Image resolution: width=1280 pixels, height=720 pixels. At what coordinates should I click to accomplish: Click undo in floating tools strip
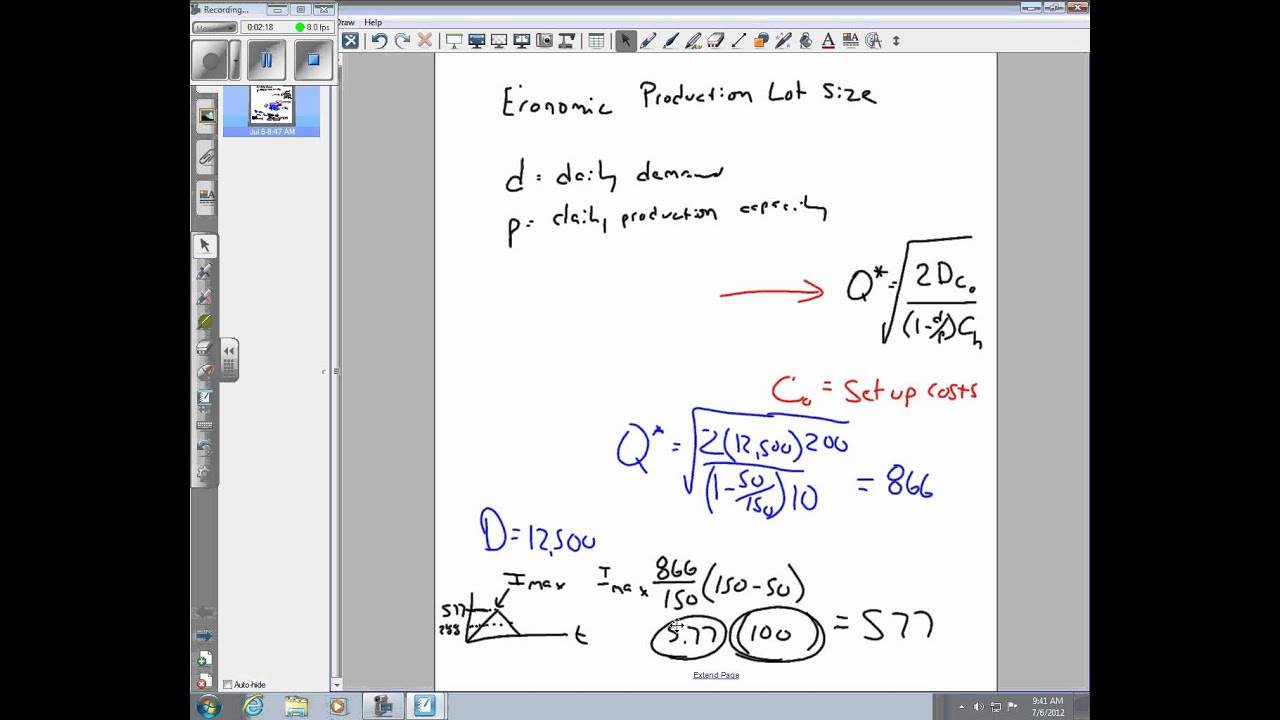point(205,448)
